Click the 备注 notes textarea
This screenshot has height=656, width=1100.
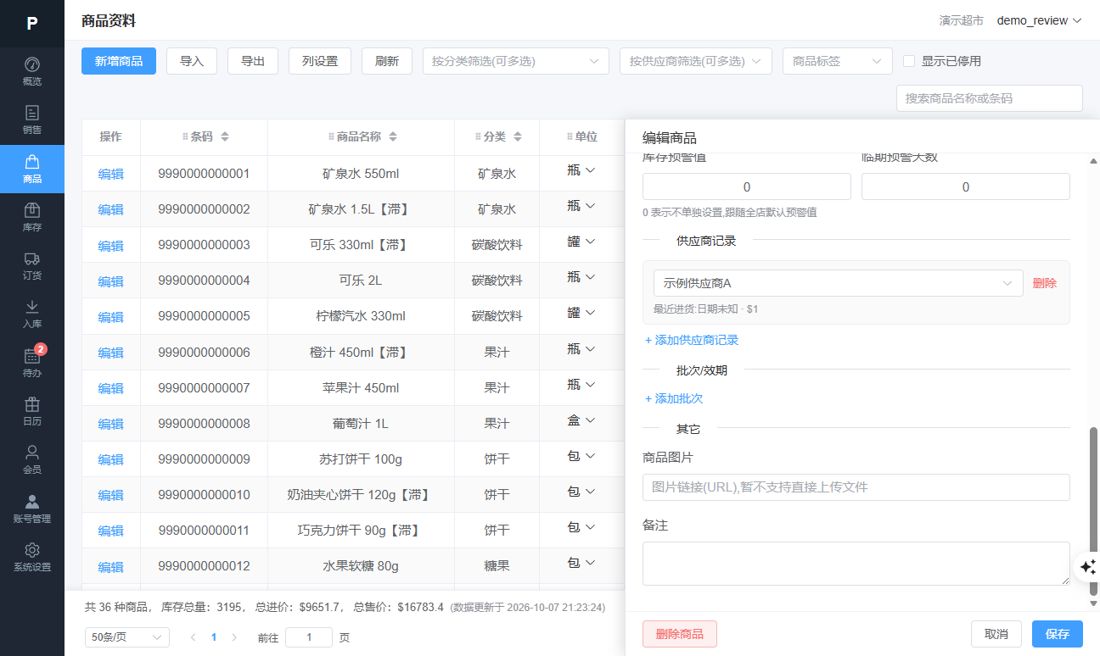coord(856,563)
